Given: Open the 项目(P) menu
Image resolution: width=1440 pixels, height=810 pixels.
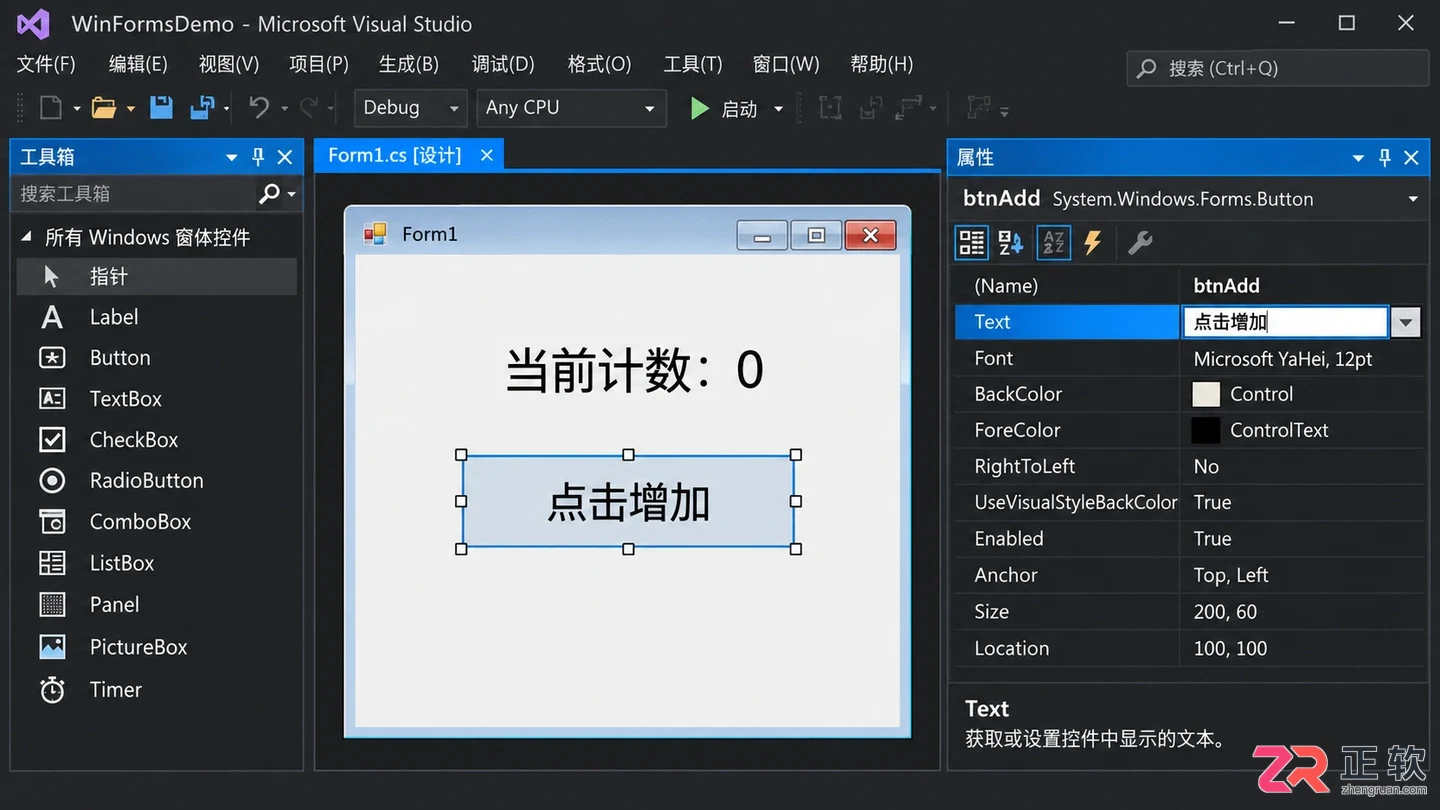Looking at the screenshot, I should coord(319,64).
